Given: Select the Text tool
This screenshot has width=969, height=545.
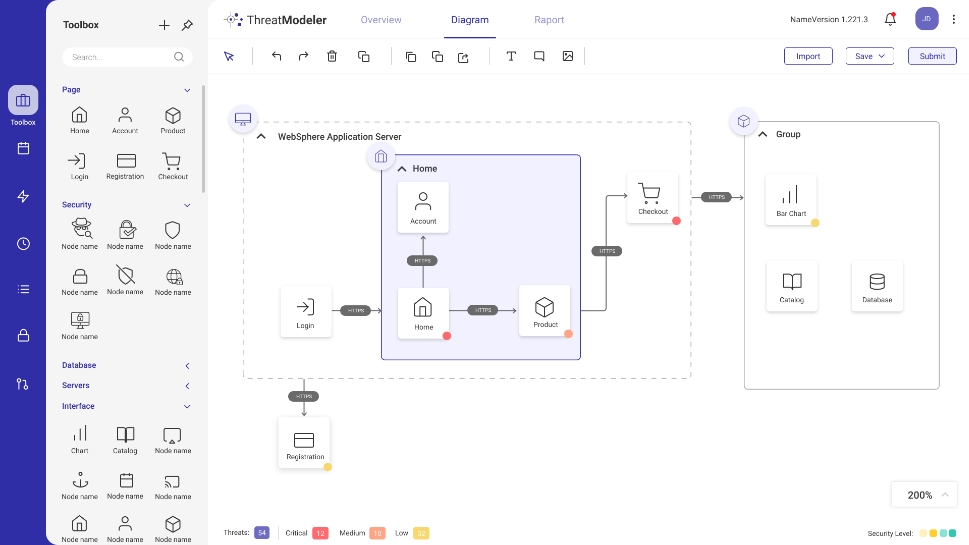Looking at the screenshot, I should point(511,56).
